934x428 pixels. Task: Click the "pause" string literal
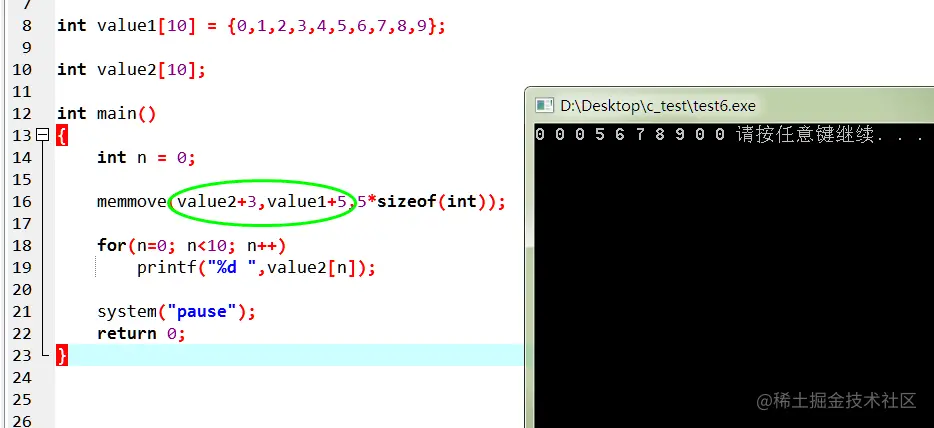[x=202, y=311]
